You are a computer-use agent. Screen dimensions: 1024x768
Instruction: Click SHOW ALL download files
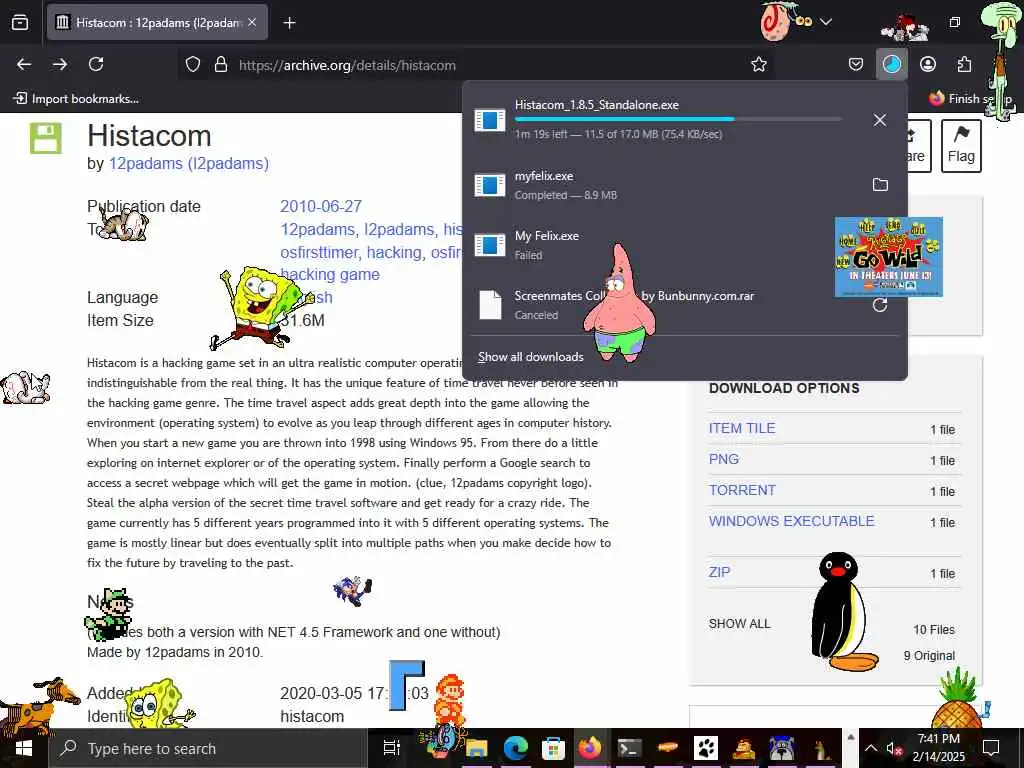click(739, 624)
